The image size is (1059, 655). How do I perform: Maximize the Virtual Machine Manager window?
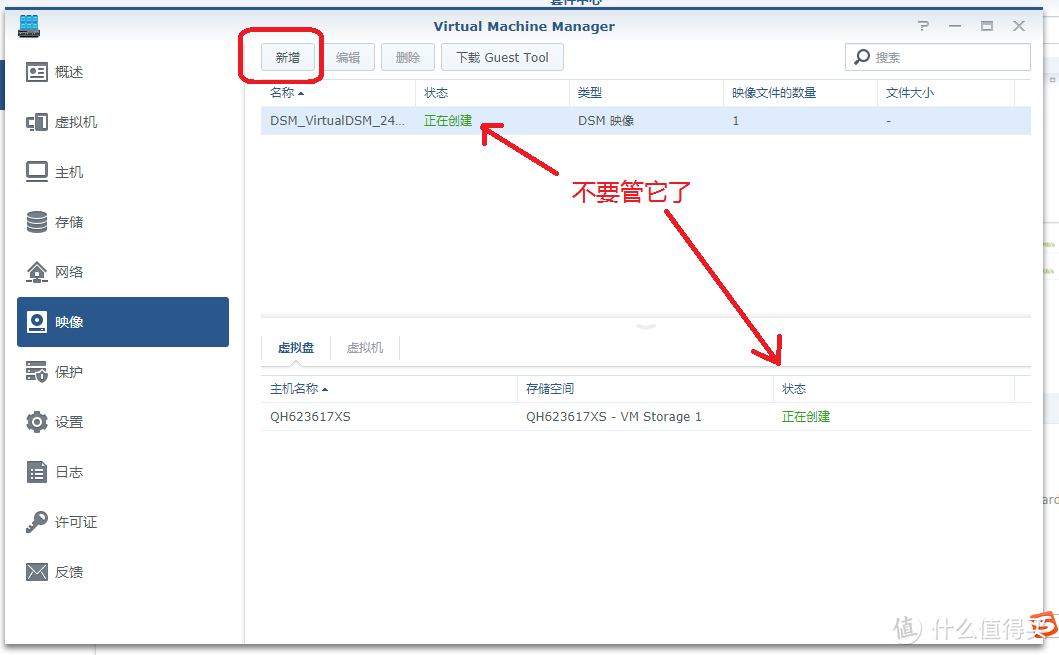pos(987,26)
